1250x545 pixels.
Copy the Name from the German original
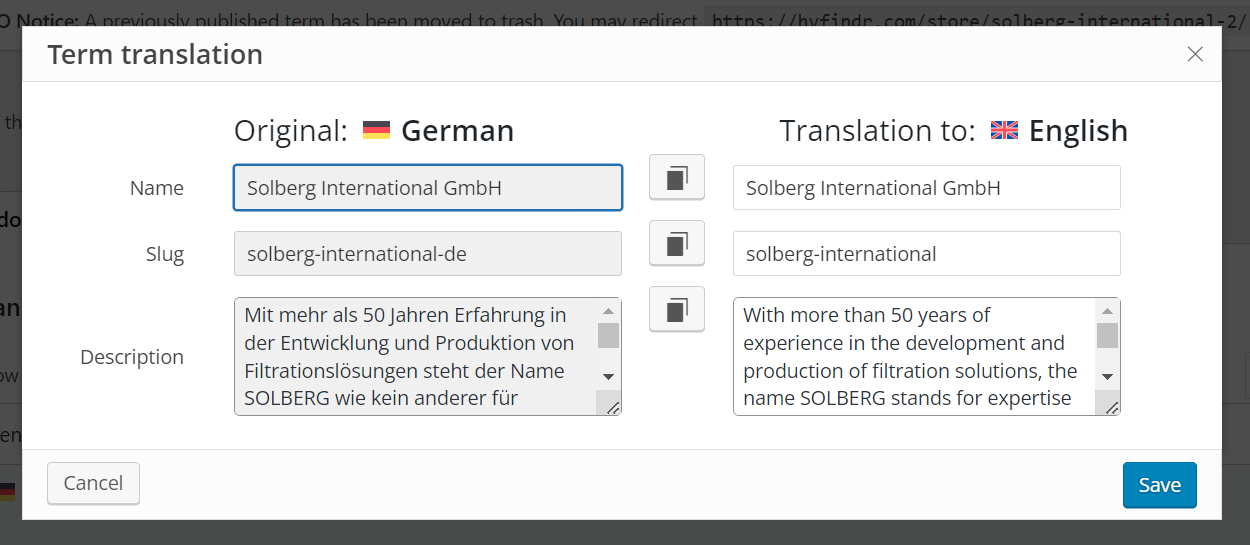click(677, 178)
